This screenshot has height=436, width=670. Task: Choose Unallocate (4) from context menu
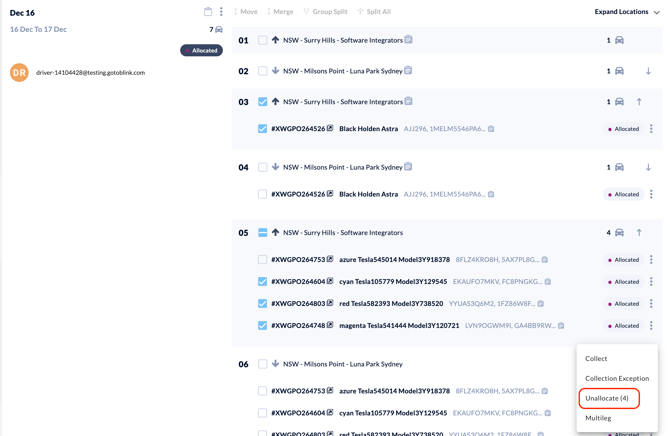coord(607,398)
